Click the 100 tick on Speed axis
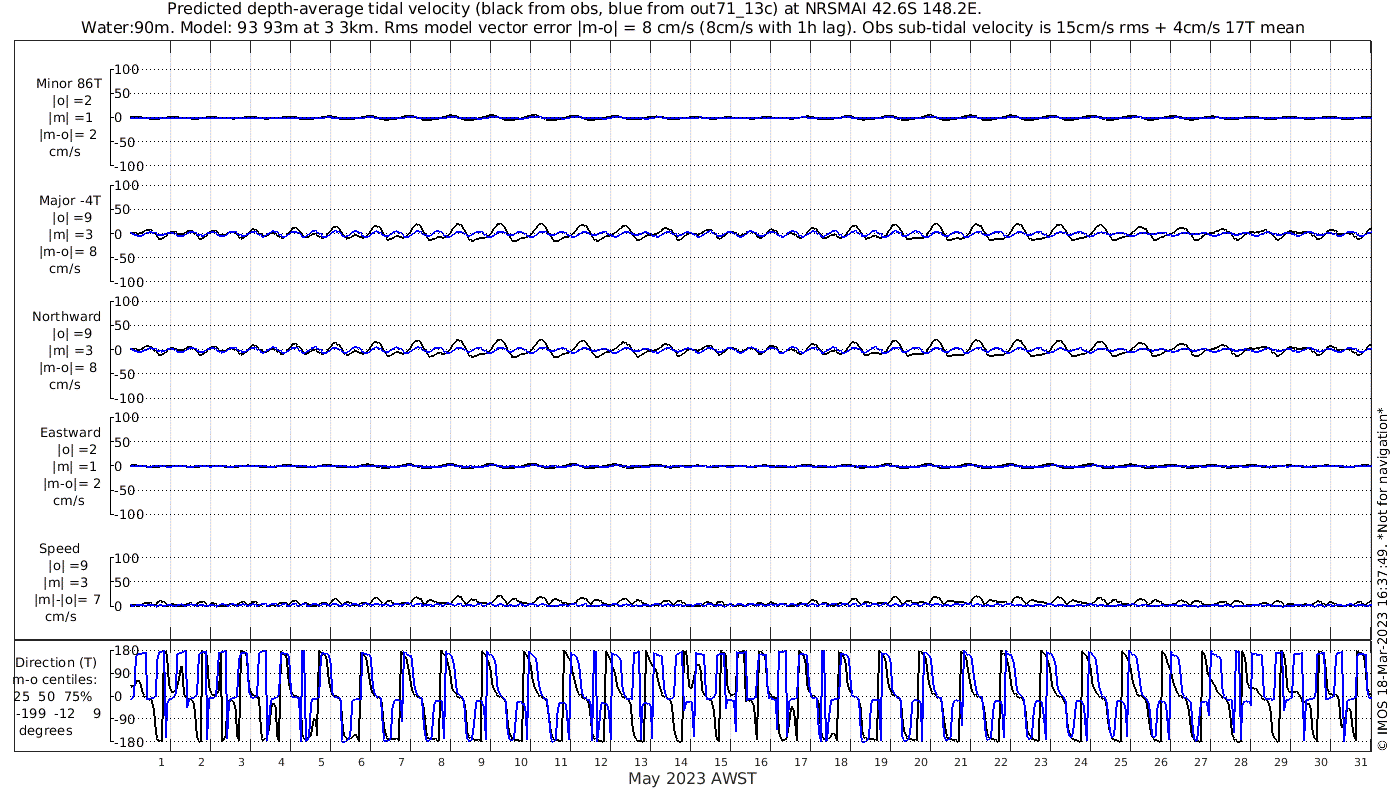The width and height of the screenshot is (1400, 800). [127, 558]
